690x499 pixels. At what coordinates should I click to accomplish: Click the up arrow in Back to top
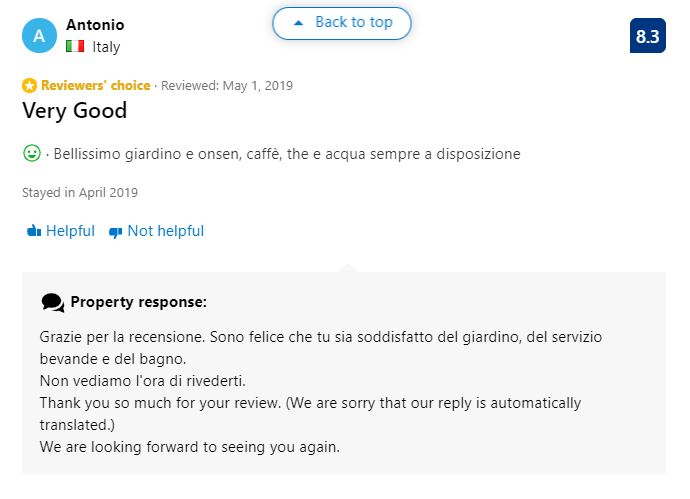[x=298, y=23]
